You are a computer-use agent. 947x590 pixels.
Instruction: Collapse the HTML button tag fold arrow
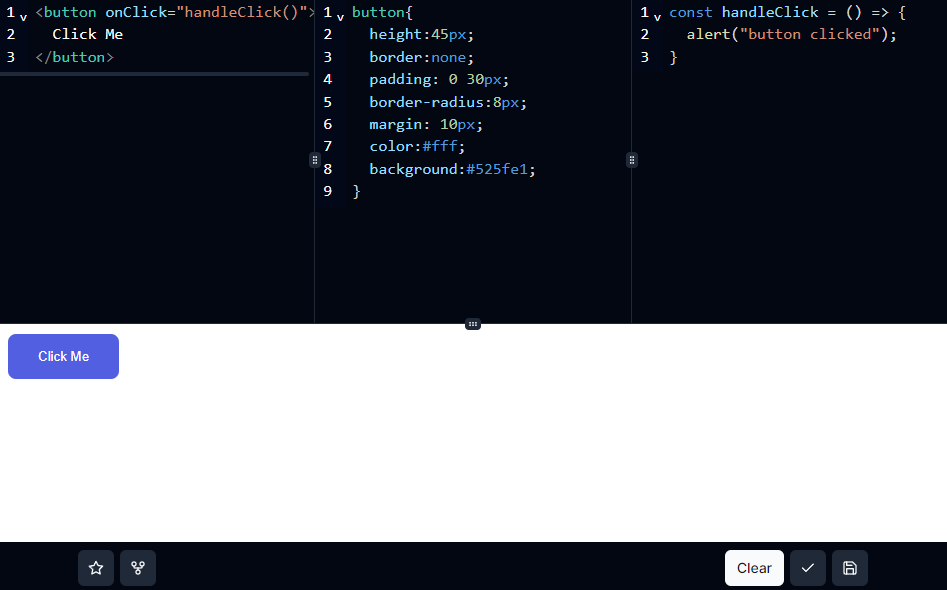click(23, 17)
